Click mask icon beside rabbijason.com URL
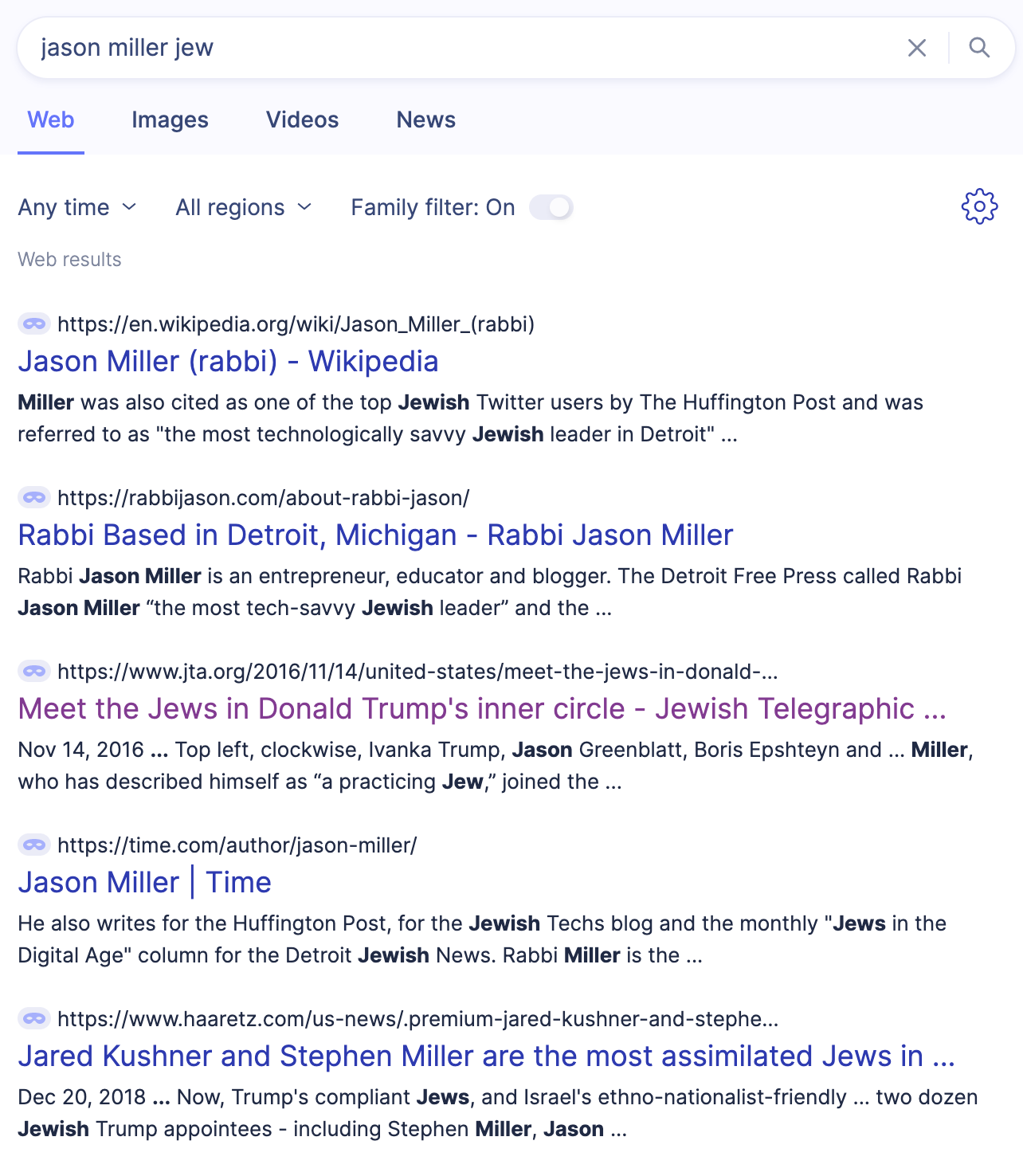Image resolution: width=1023 pixels, height=1176 pixels. pos(34,498)
